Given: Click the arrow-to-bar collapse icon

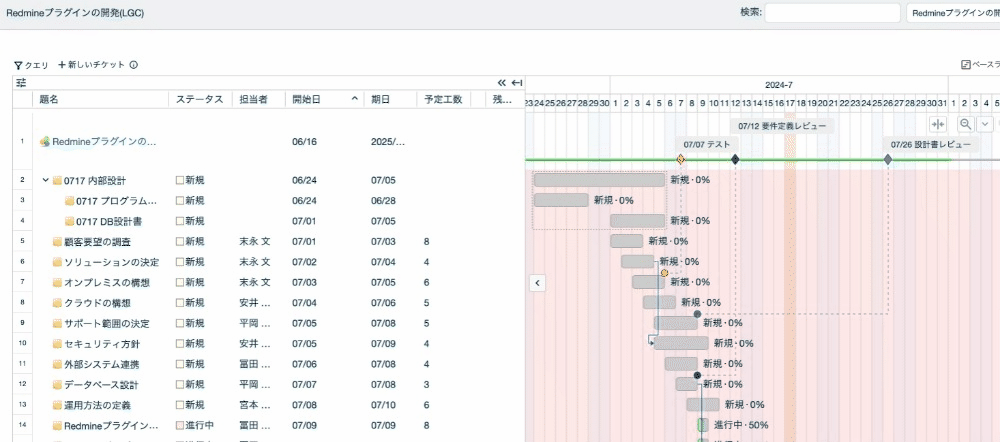Looking at the screenshot, I should point(517,83).
